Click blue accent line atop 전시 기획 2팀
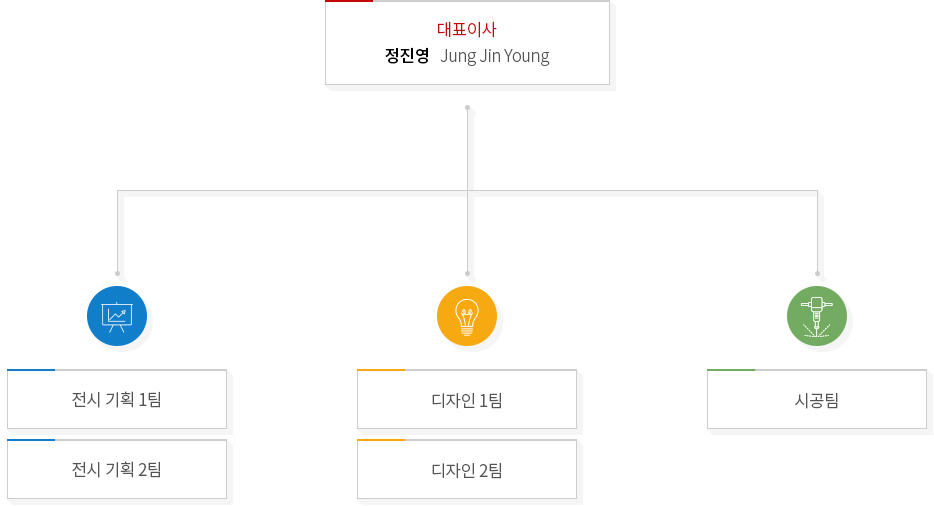Screen dimensions: 934x506 pyautogui.click(x=31, y=440)
